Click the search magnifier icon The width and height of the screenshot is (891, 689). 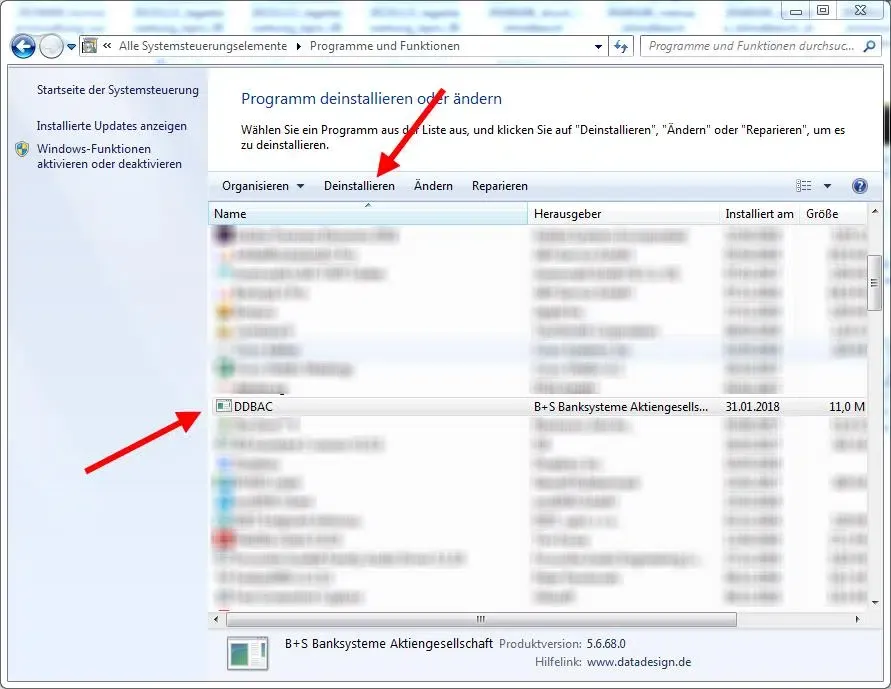pos(870,46)
